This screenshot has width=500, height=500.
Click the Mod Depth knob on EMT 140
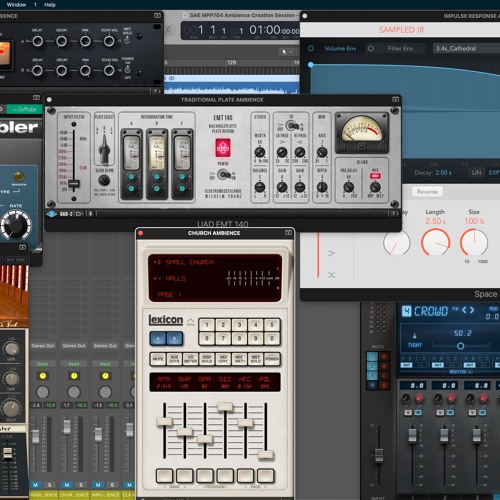[322, 187]
